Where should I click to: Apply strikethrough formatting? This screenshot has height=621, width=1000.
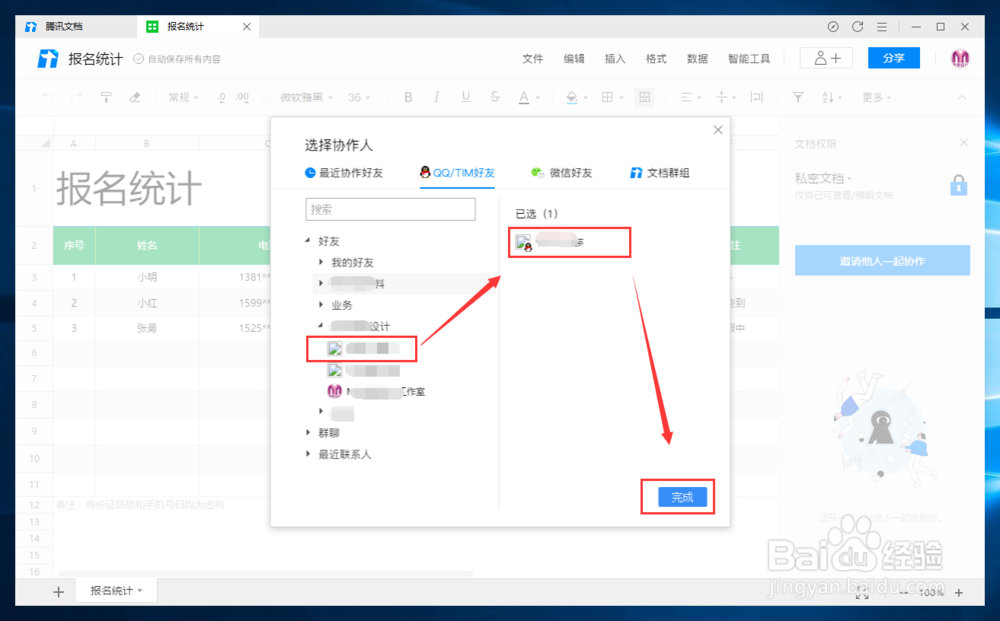(x=494, y=97)
